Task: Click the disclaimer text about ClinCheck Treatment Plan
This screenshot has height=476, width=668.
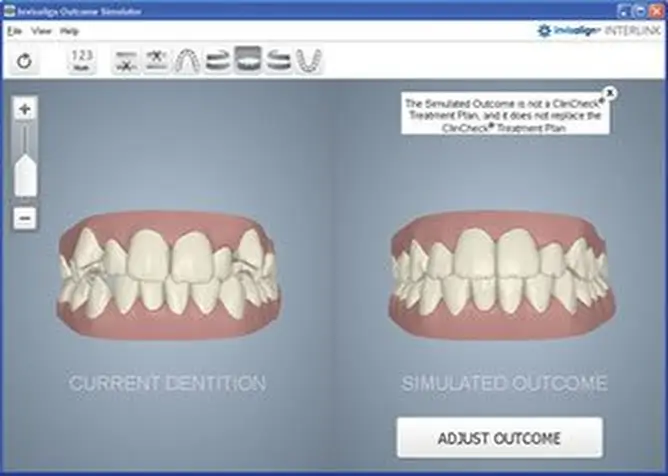Action: (505, 115)
